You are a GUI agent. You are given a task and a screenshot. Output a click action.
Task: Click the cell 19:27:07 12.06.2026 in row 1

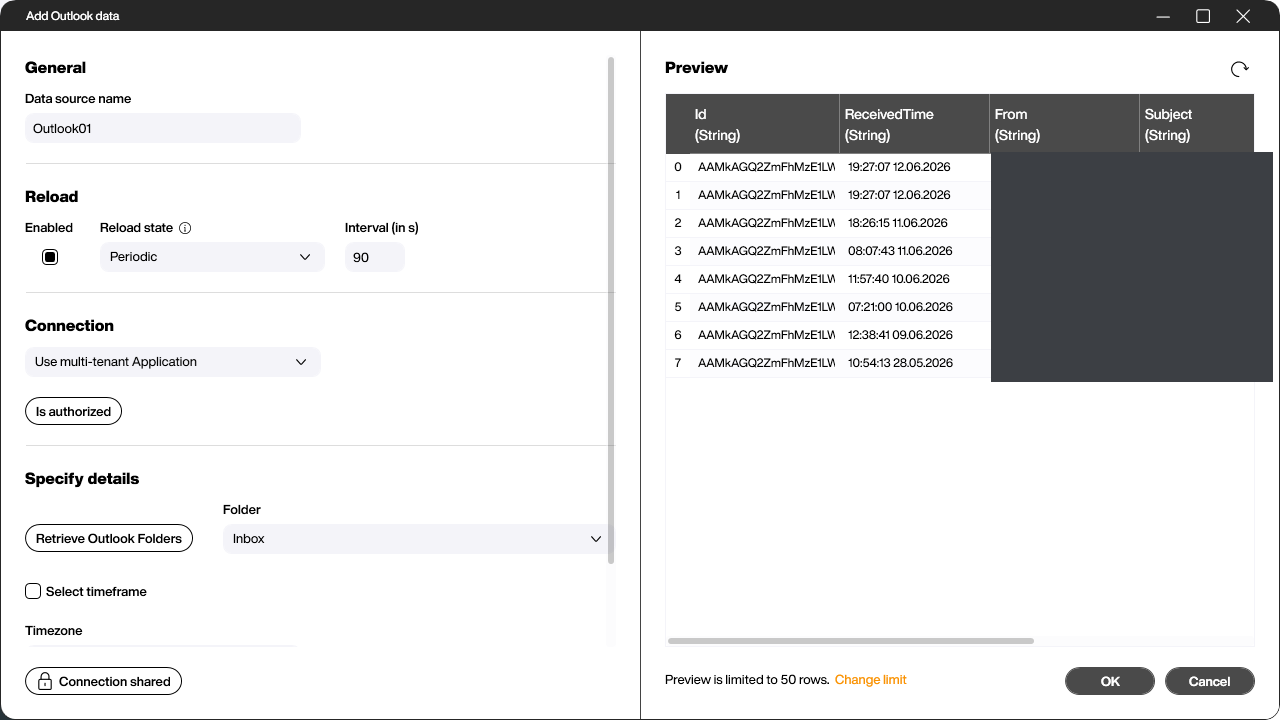(914, 195)
